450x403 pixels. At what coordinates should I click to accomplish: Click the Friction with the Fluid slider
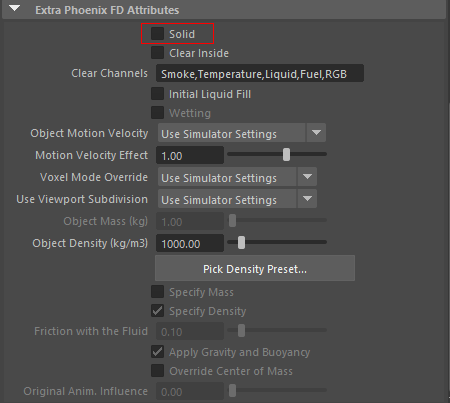pyautogui.click(x=277, y=331)
